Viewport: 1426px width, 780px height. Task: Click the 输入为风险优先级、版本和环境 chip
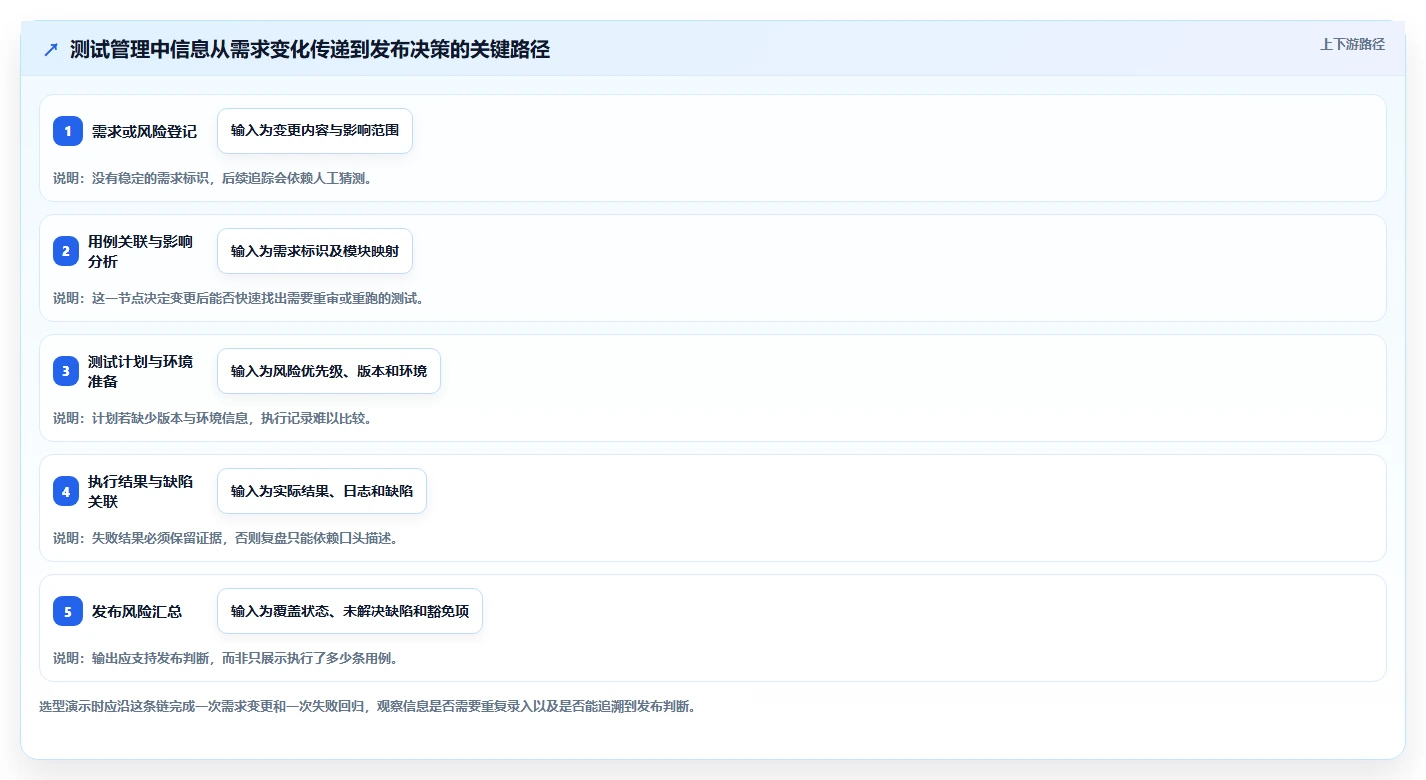click(x=329, y=371)
